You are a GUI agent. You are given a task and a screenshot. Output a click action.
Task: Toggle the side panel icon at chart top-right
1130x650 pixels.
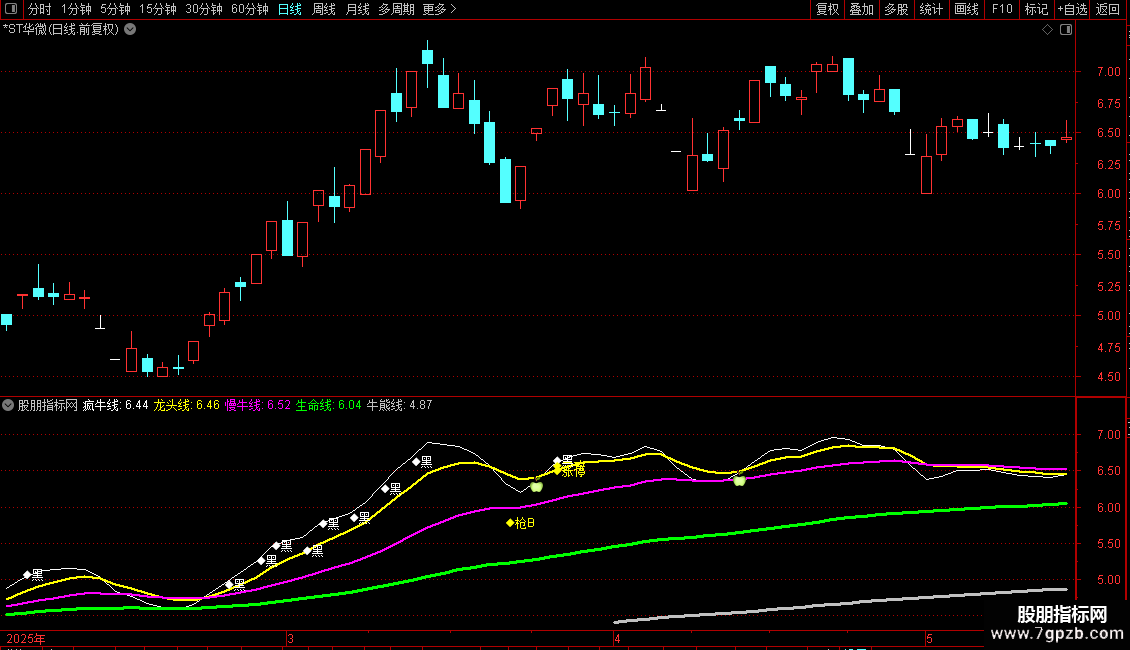click(x=1066, y=30)
